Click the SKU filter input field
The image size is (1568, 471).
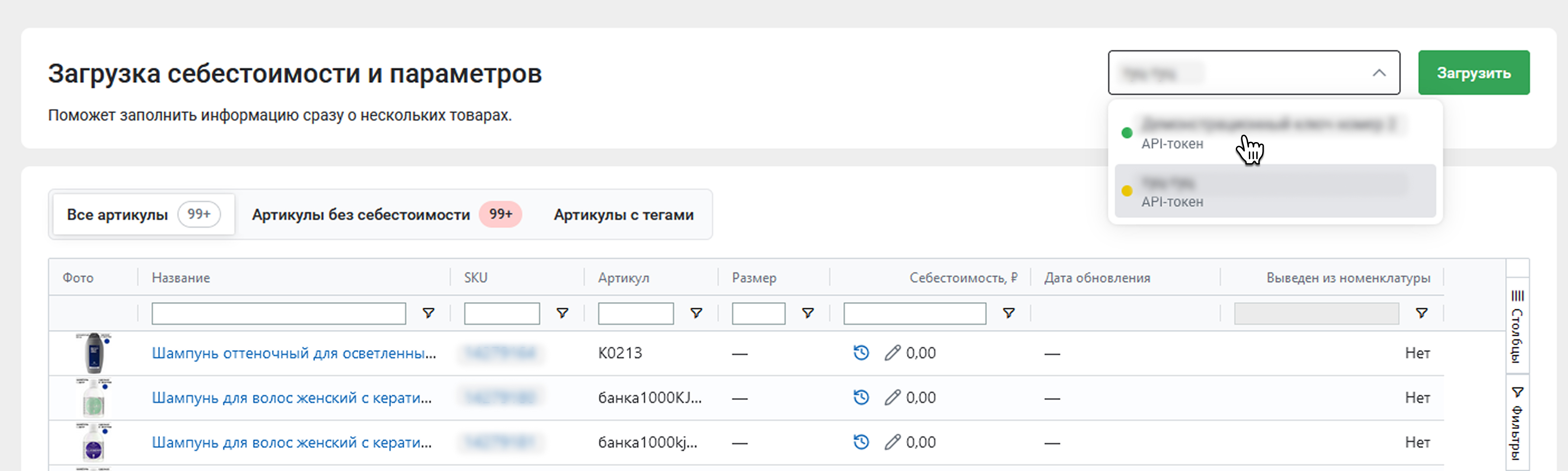pyautogui.click(x=501, y=313)
